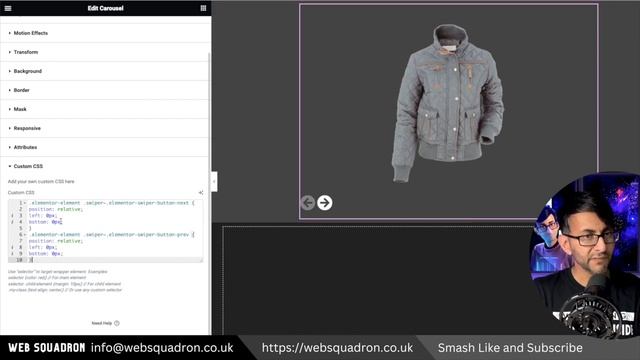640x360 pixels.
Task: Expand the Mask section
Action: pos(104,109)
